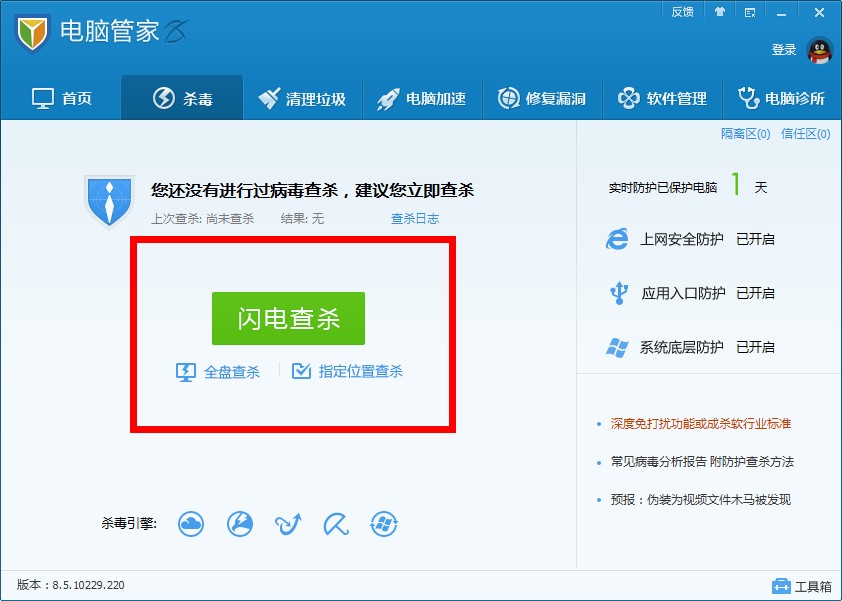Select the cloud antivirus engine icon
The image size is (842, 601).
pos(191,523)
